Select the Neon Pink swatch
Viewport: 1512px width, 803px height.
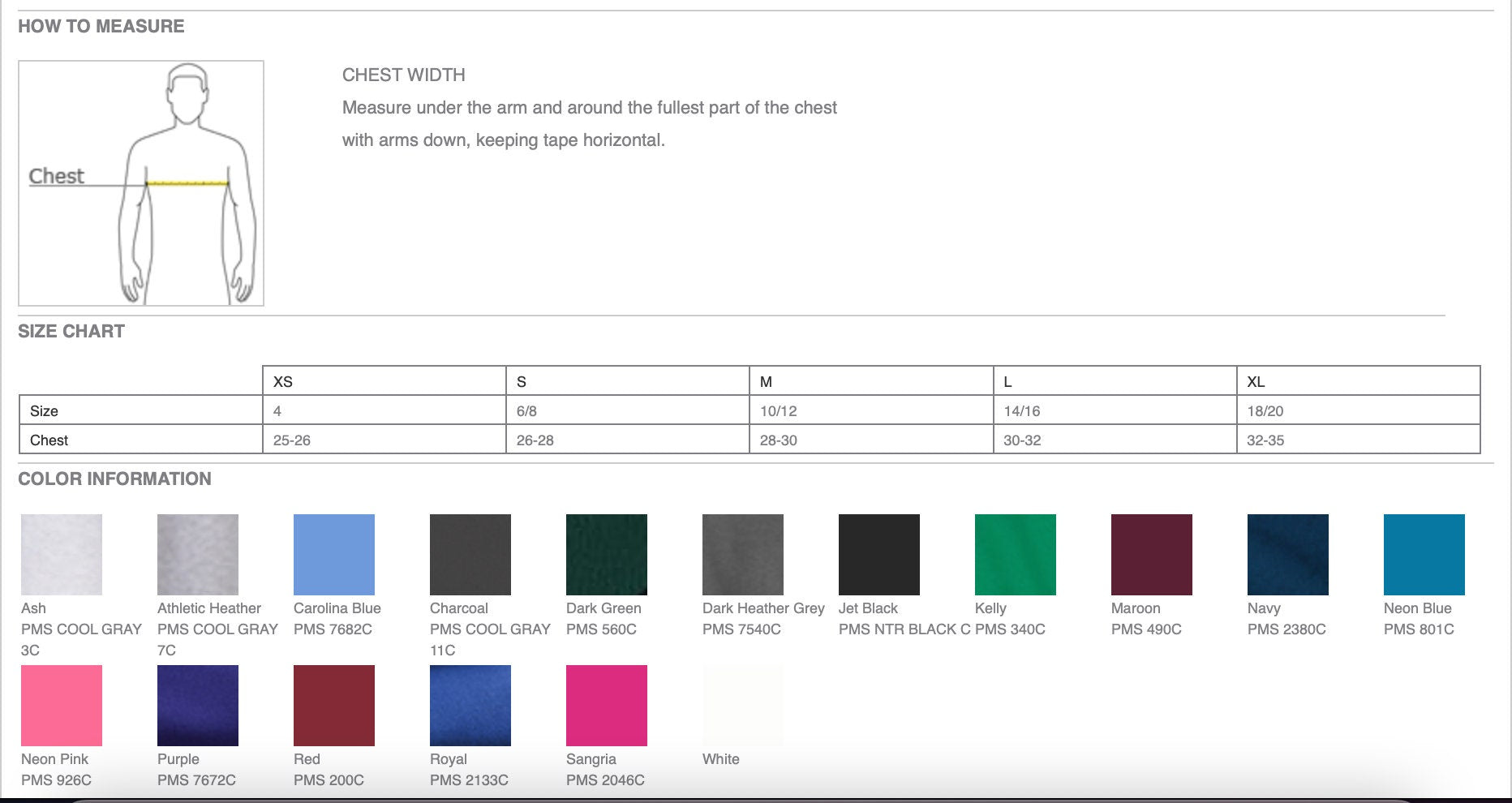point(62,706)
